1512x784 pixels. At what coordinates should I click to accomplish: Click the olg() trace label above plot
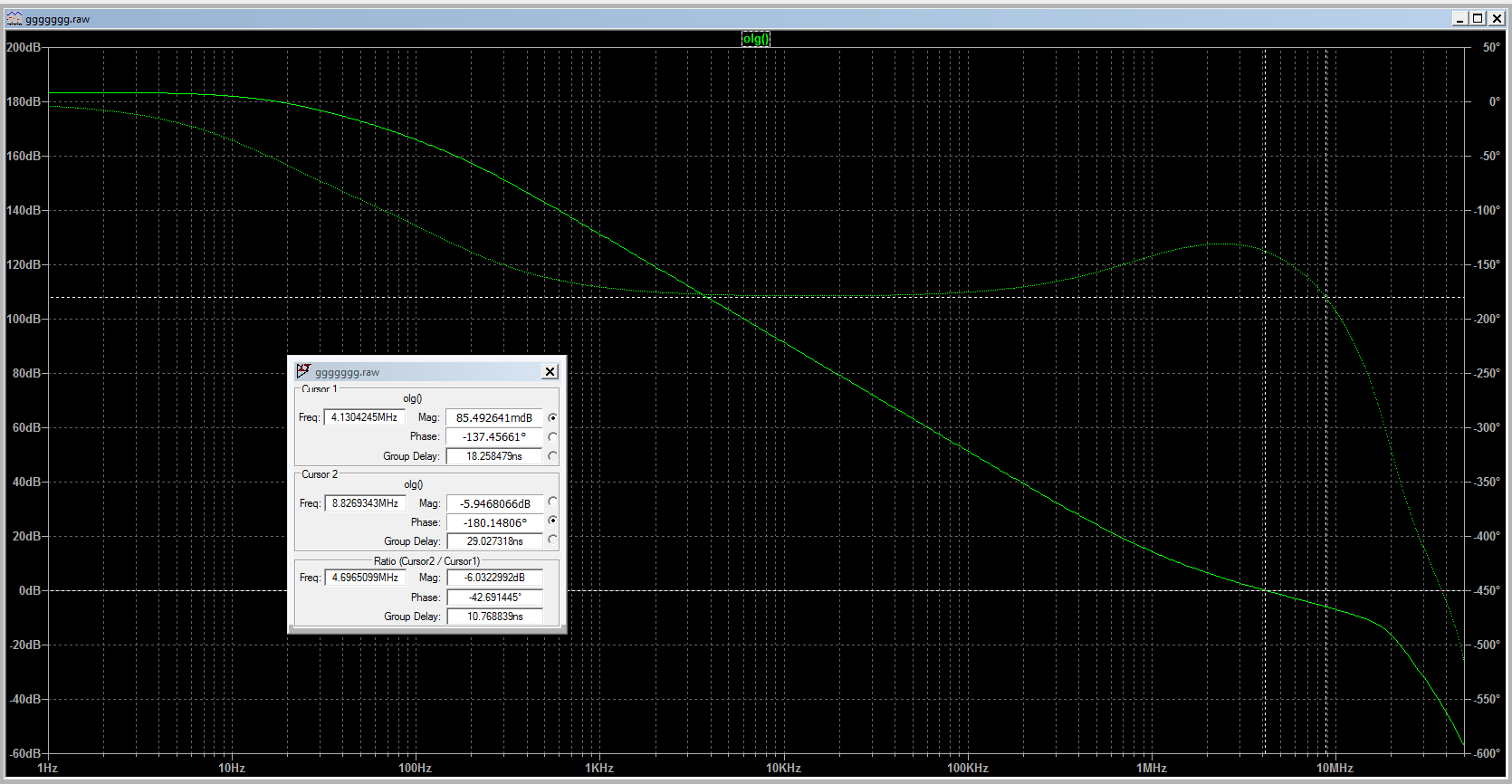(x=756, y=39)
